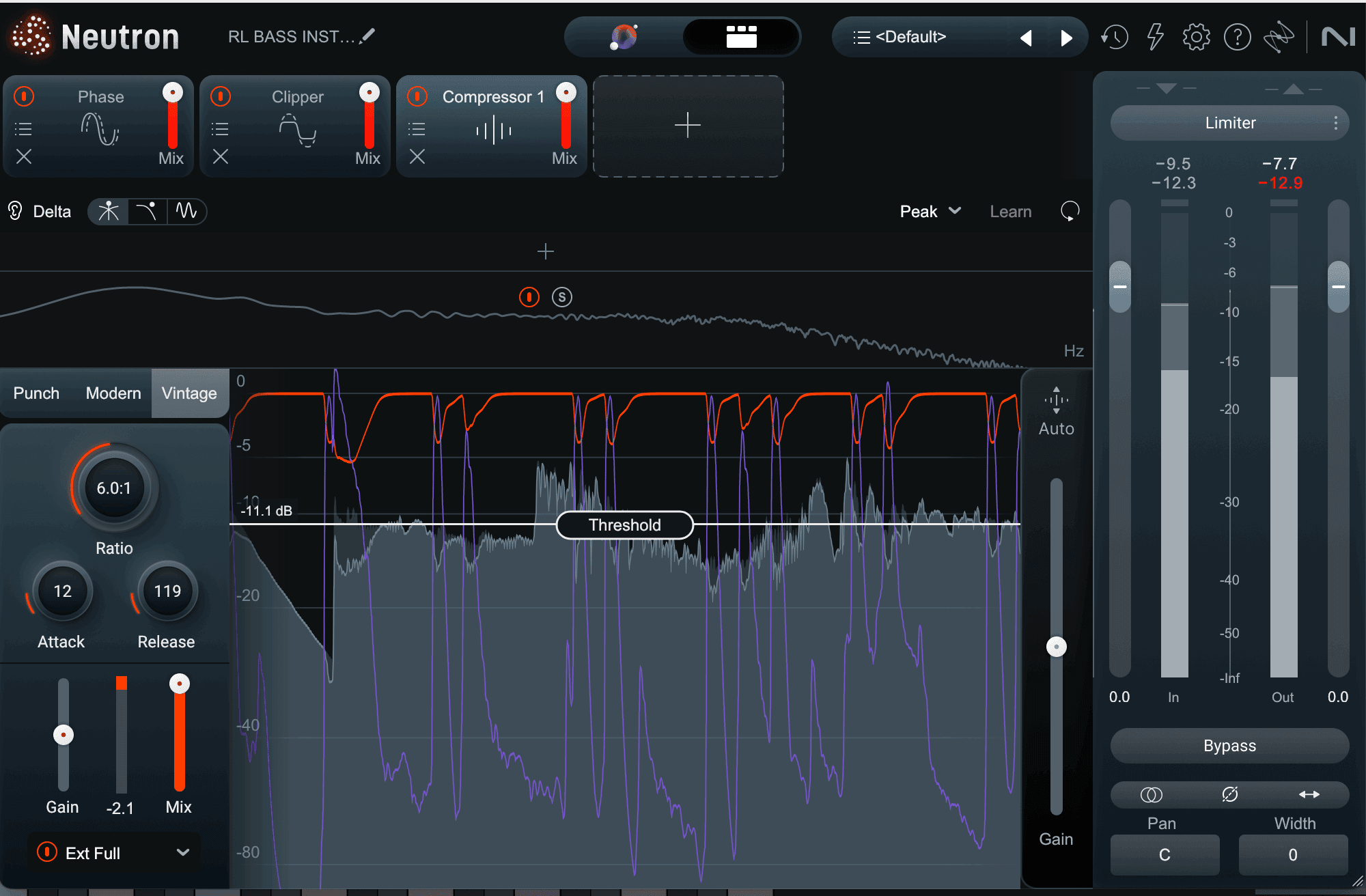The image size is (1366, 896).
Task: Click the swap channels double-arrow icon
Action: (1309, 794)
